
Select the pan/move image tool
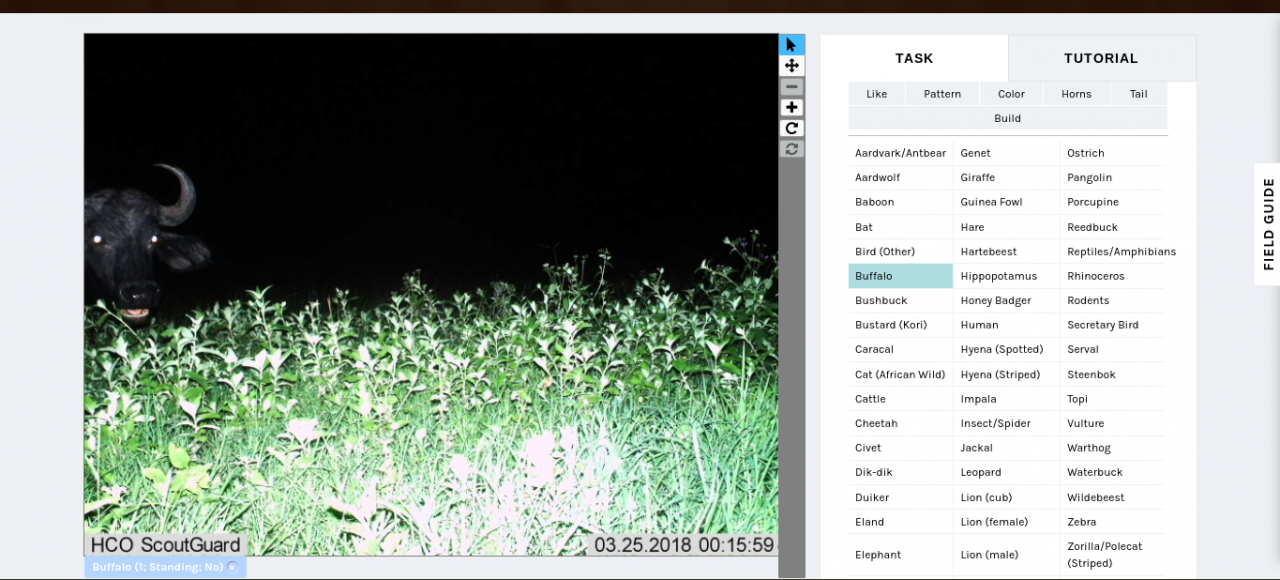pos(791,66)
